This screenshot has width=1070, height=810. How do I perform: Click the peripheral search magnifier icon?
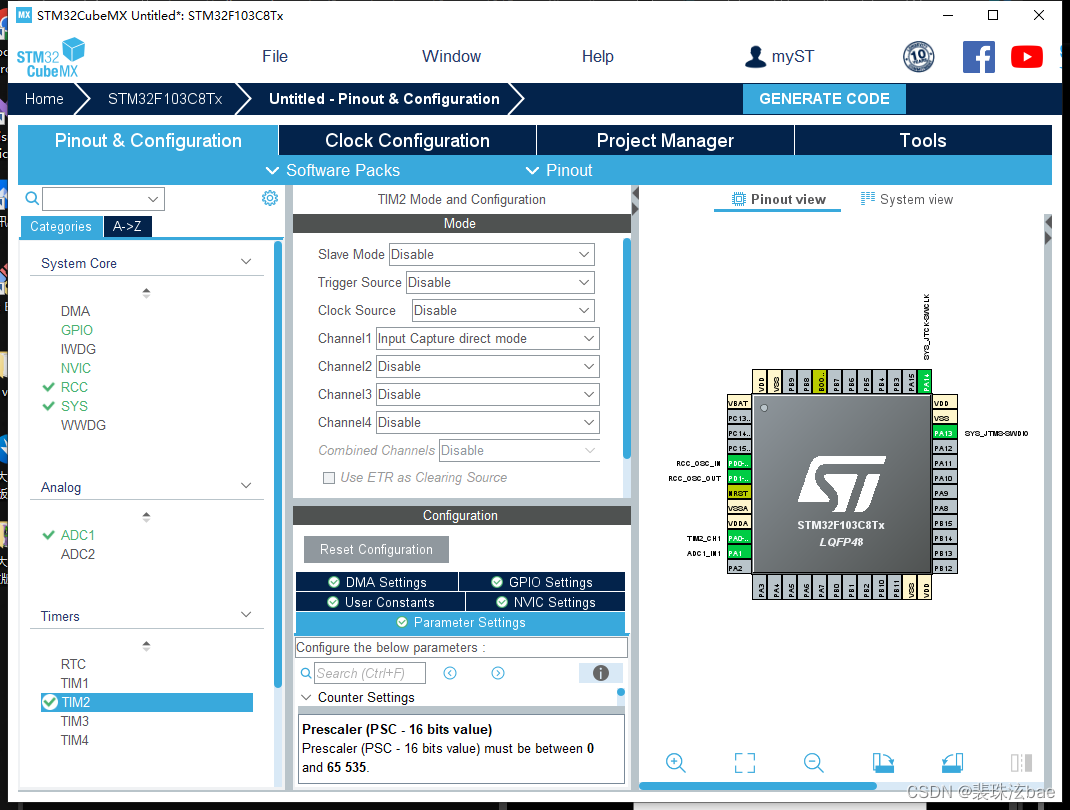click(x=31, y=199)
